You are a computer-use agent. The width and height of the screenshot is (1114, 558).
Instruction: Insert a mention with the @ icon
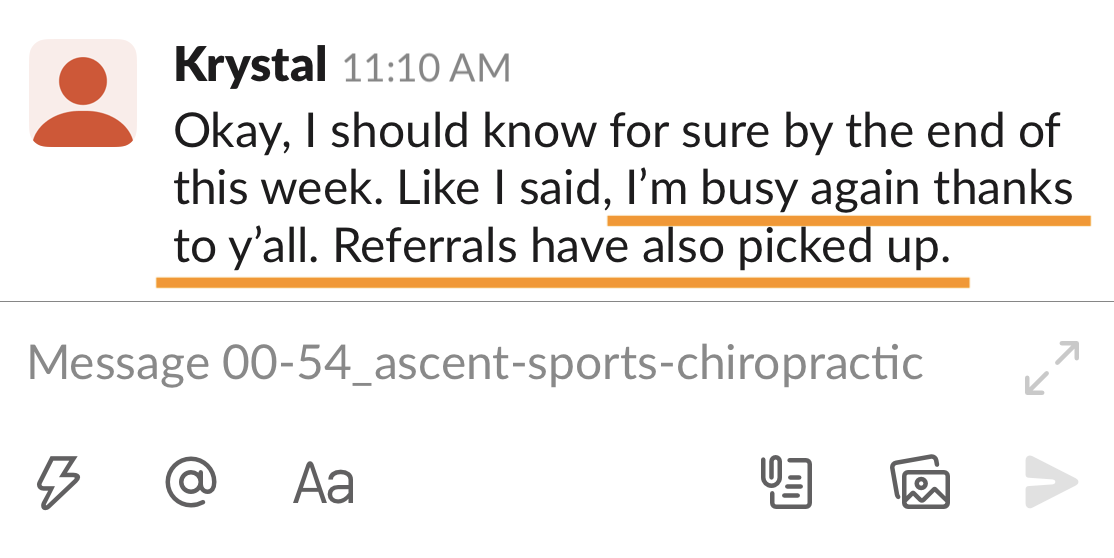[x=190, y=482]
